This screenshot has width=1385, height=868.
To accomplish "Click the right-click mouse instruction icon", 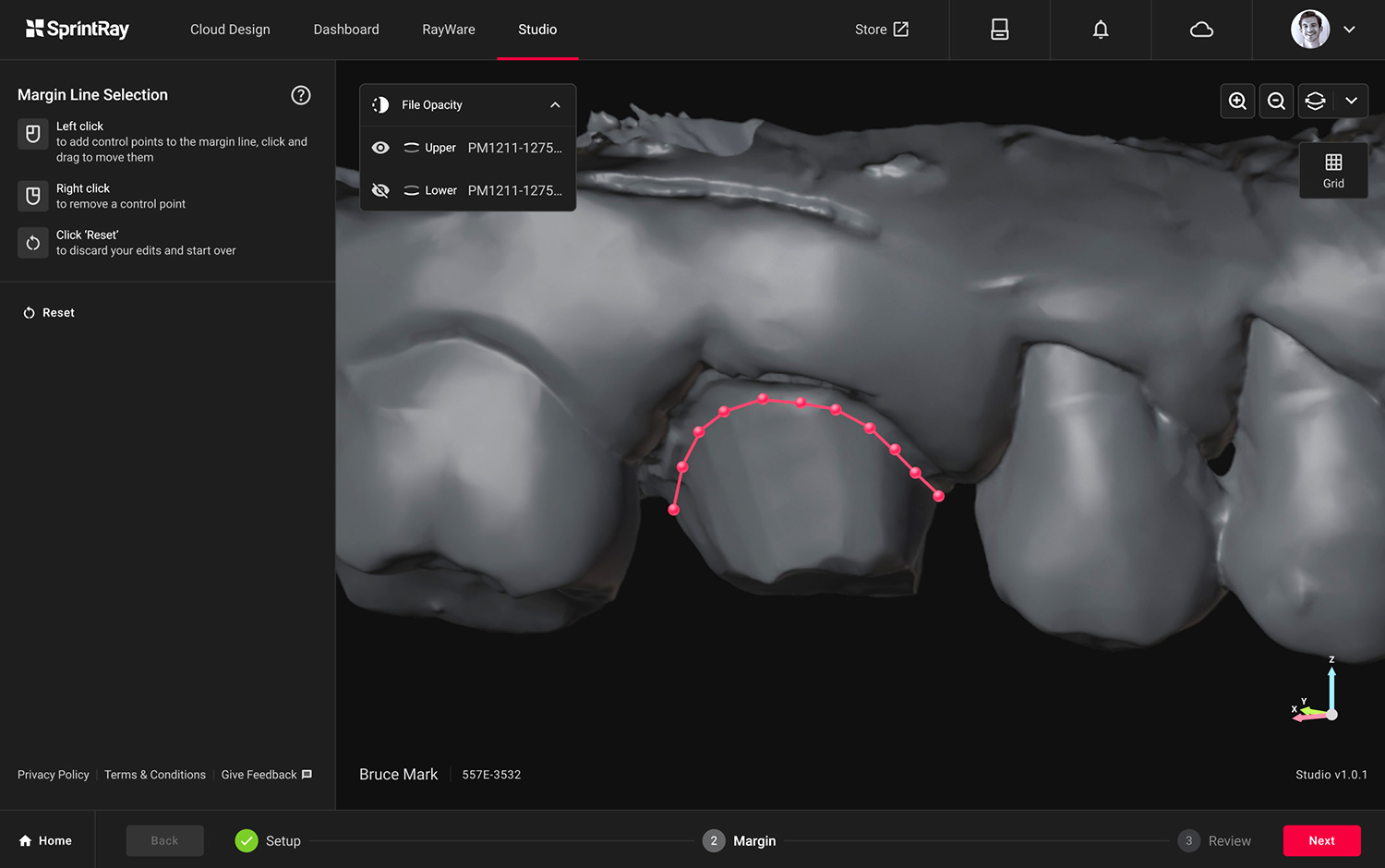I will (33, 196).
